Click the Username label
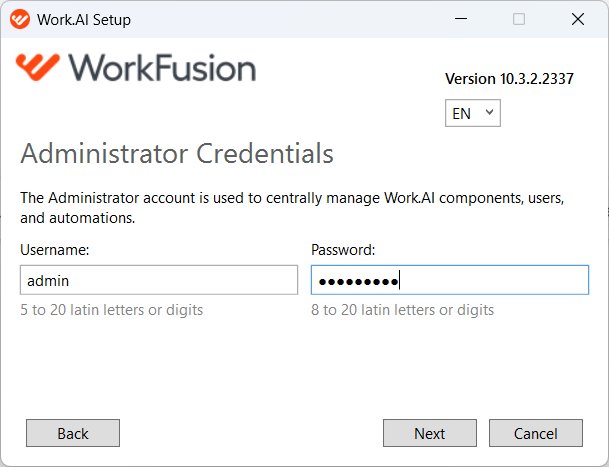This screenshot has height=467, width=609. point(55,250)
